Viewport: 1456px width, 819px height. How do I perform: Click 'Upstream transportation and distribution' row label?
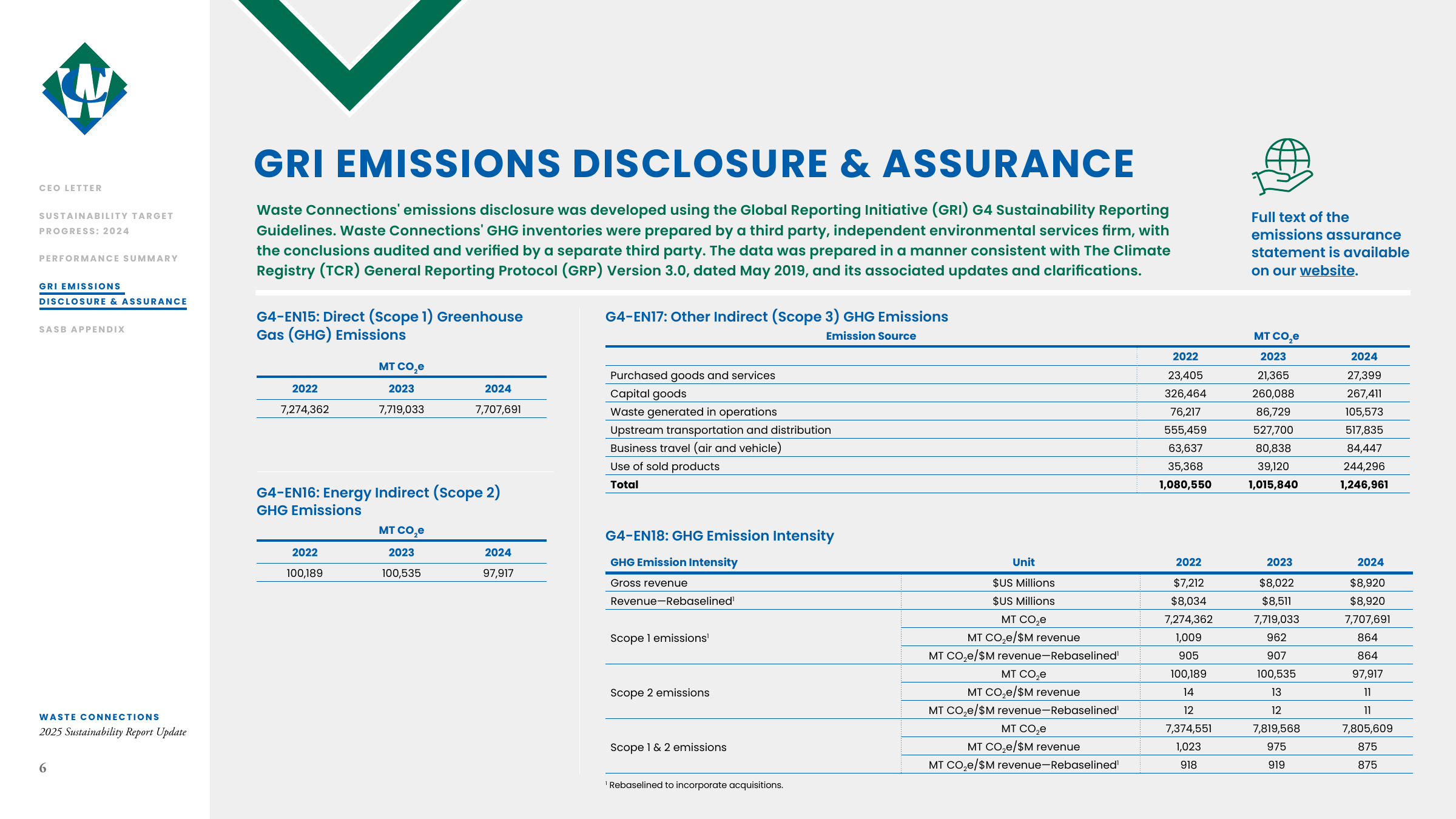(x=721, y=430)
